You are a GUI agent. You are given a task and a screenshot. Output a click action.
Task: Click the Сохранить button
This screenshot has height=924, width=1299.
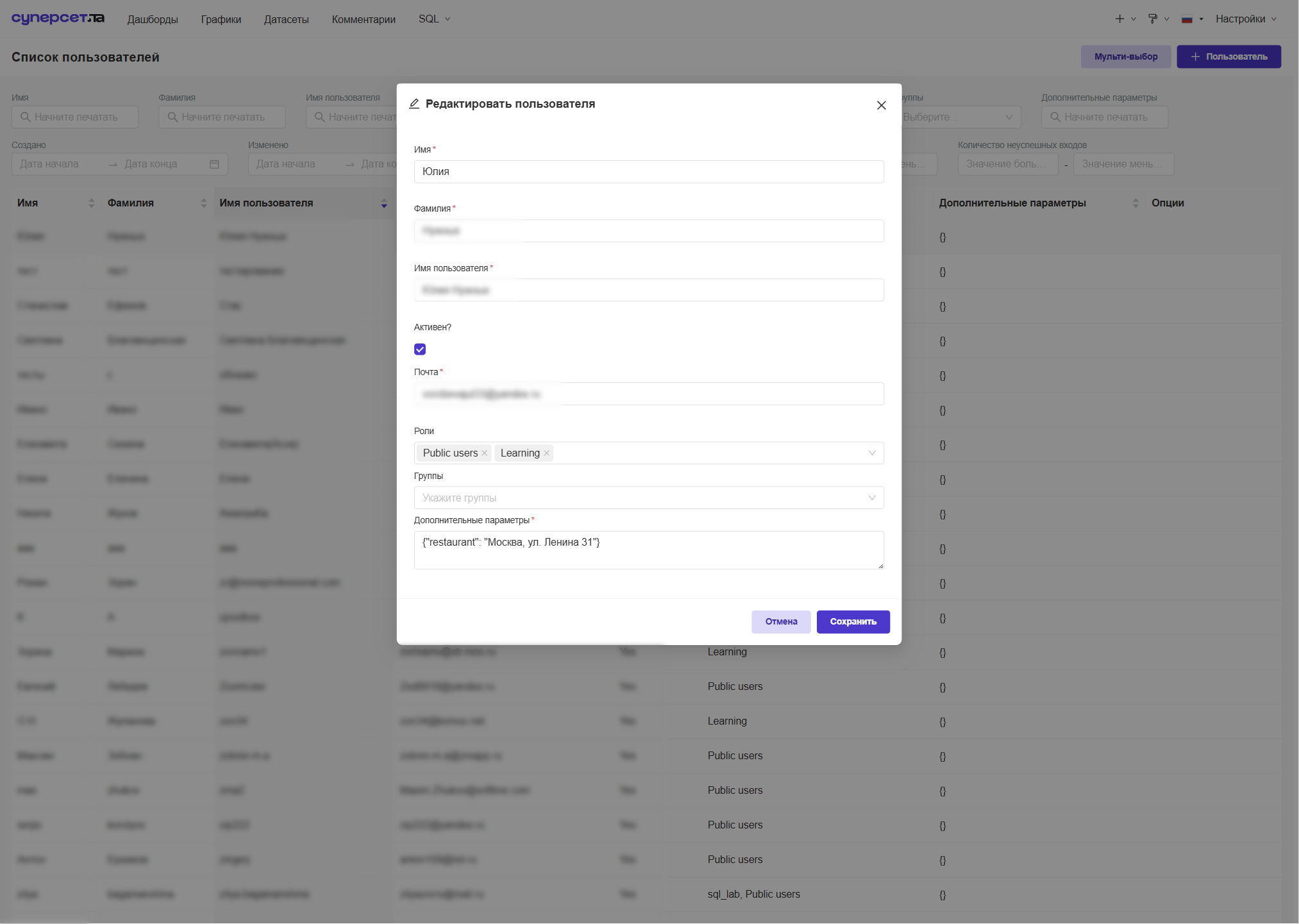click(853, 622)
